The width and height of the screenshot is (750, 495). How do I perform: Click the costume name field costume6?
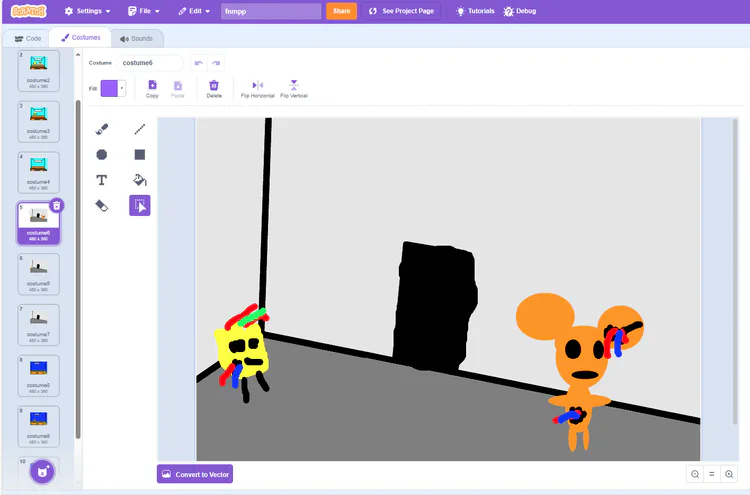[150, 63]
